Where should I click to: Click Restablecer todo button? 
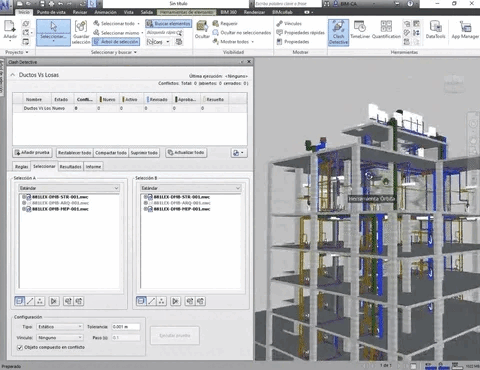coord(75,153)
